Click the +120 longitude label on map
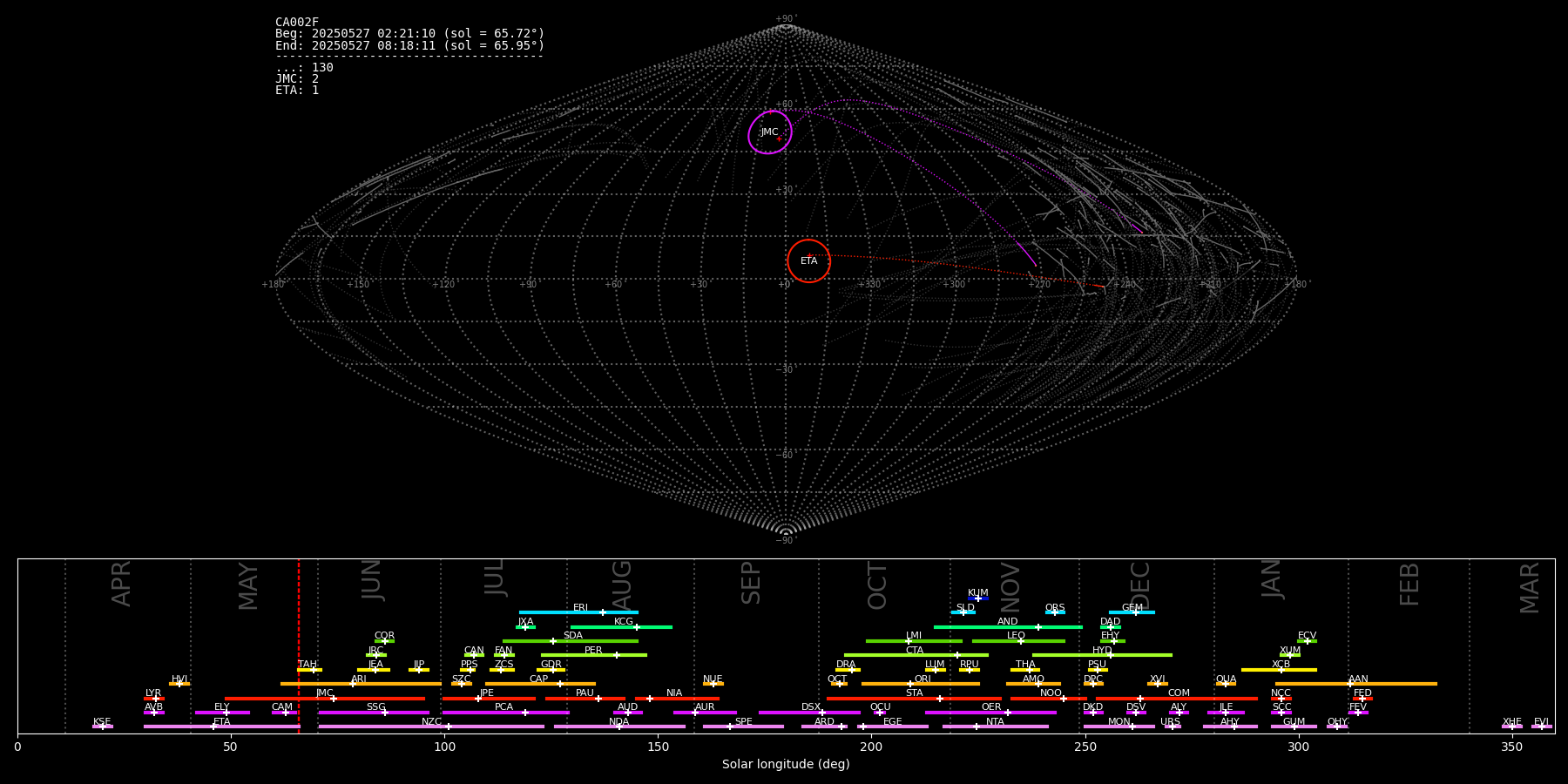 (x=443, y=284)
